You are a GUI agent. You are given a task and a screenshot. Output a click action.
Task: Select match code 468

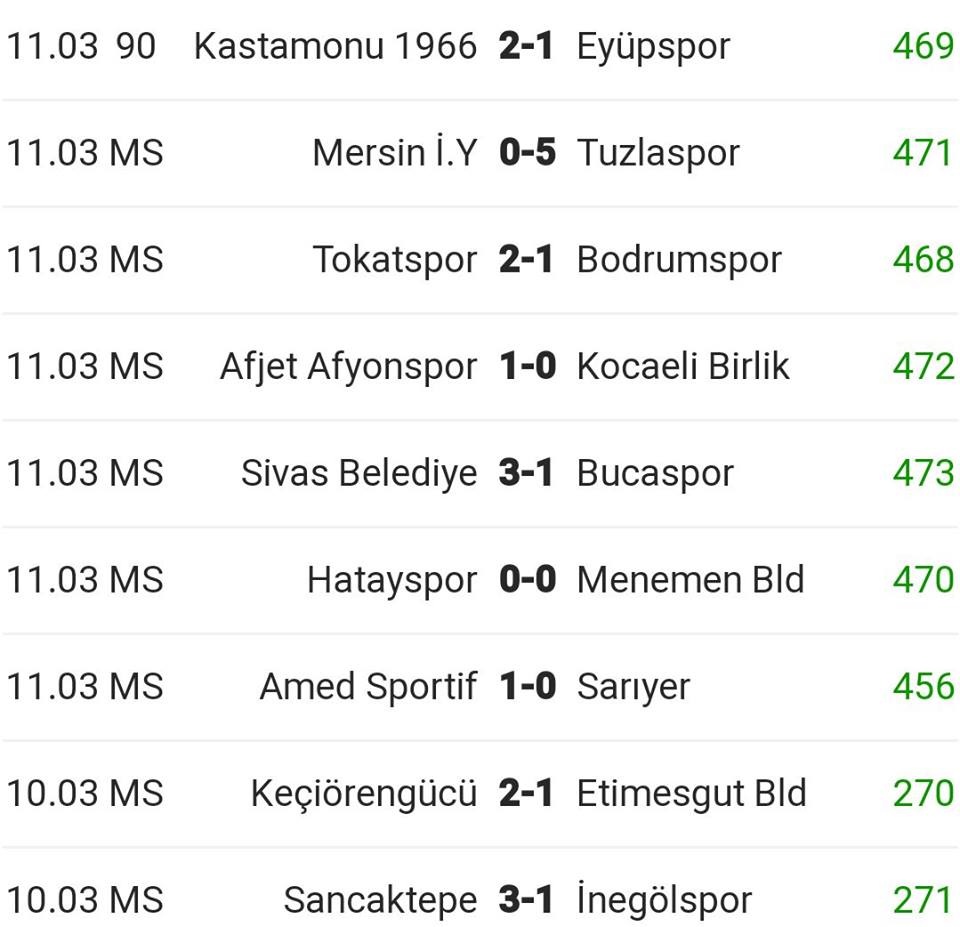pyautogui.click(x=923, y=260)
